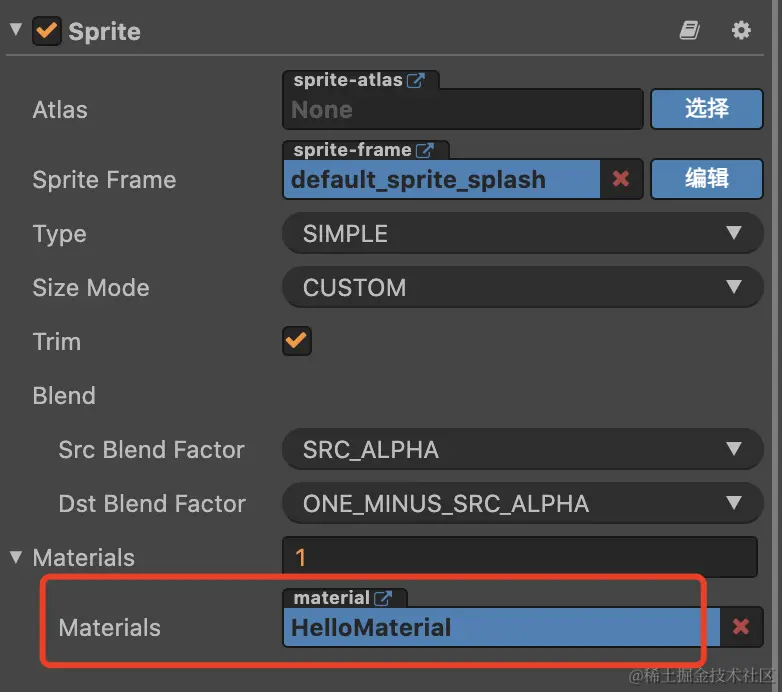Open the Type dropdown showing SIMPLE
Viewport: 782px width, 692px height.
click(523, 234)
